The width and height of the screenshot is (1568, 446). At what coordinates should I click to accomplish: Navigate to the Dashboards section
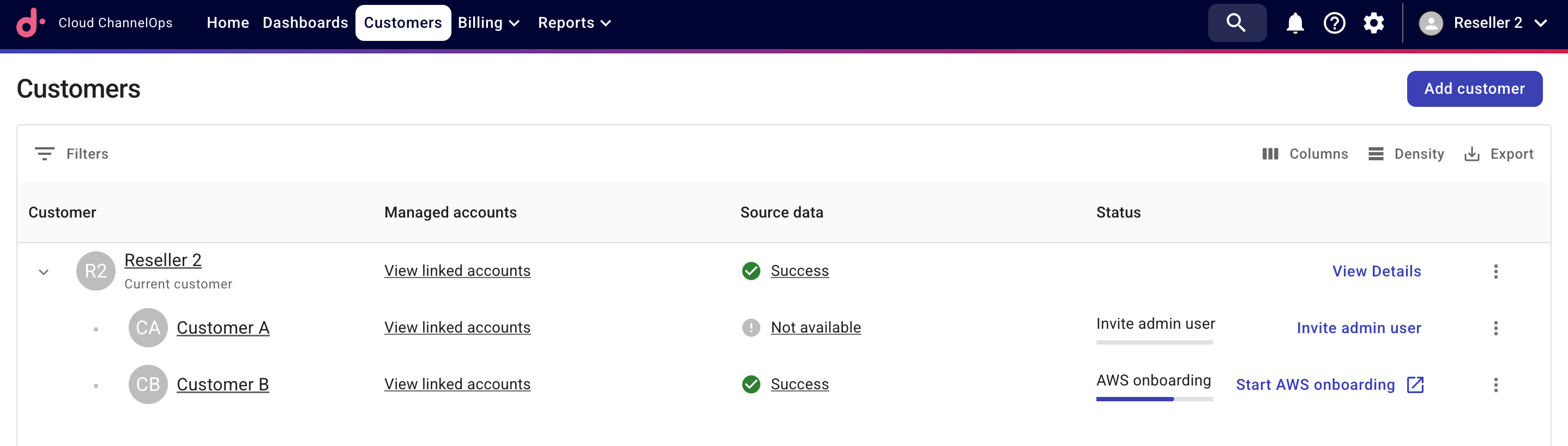304,22
